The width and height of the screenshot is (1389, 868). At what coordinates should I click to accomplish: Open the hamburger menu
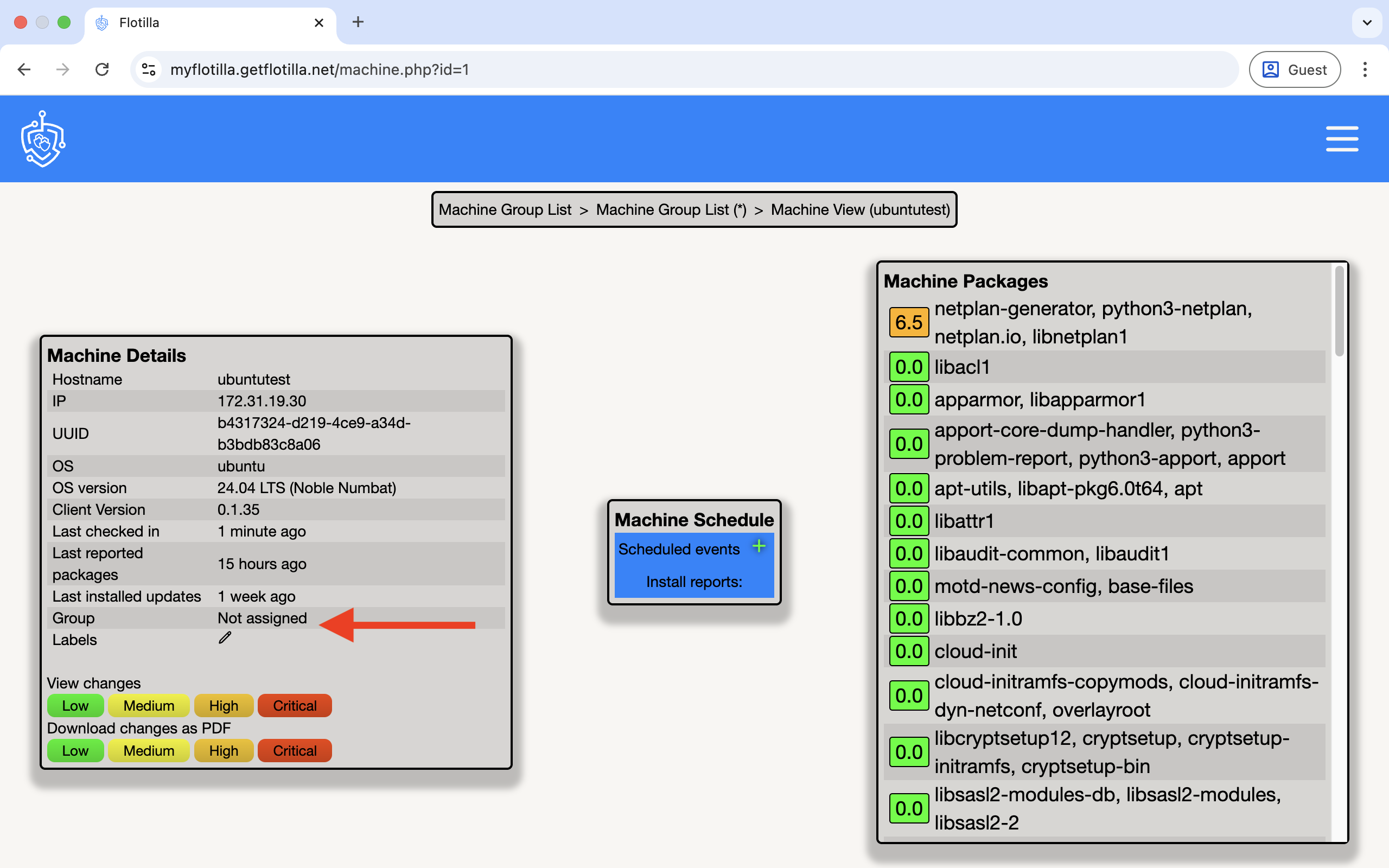coord(1341,139)
